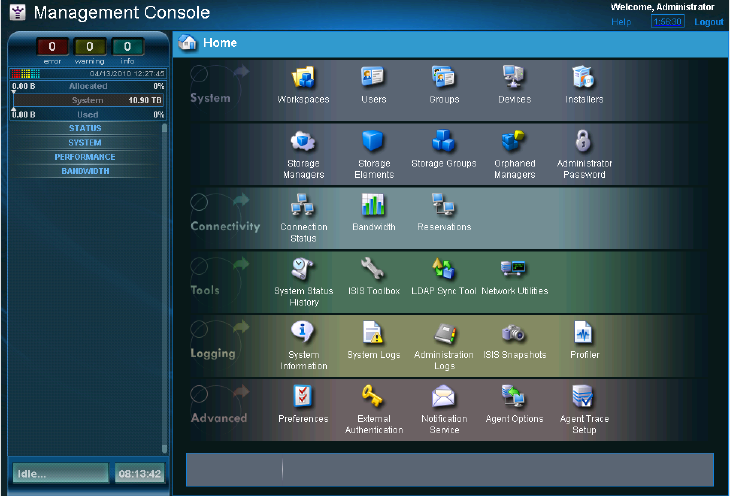Click the date 04/13/2010 12:27:45
The image size is (730, 496).
pos(127,74)
